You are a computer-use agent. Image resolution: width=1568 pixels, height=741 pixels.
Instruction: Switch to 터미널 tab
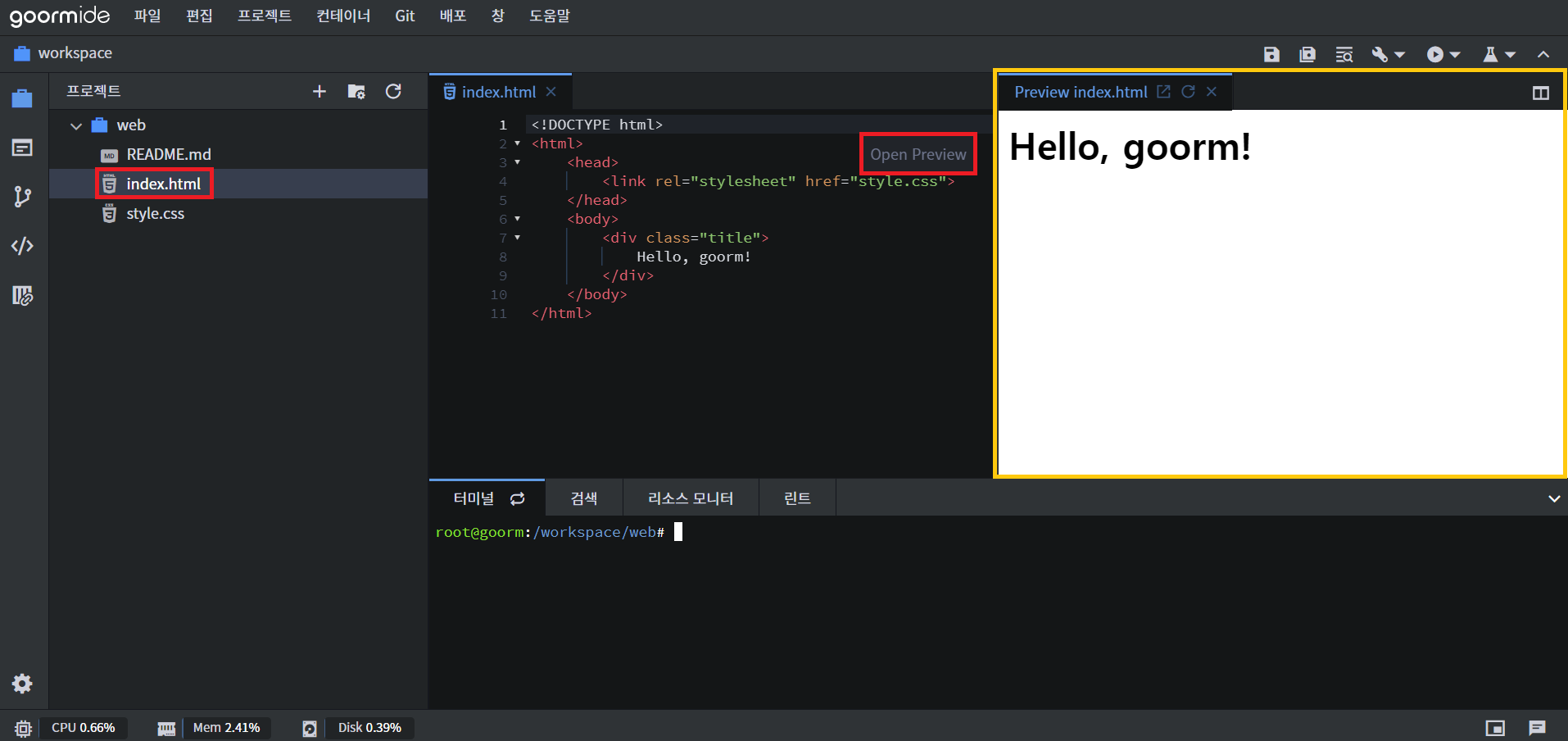click(474, 498)
